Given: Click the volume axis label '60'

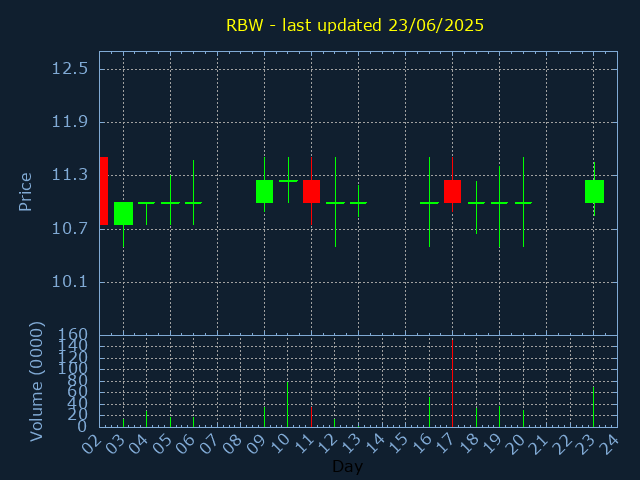Looking at the screenshot, I should pos(78,392).
